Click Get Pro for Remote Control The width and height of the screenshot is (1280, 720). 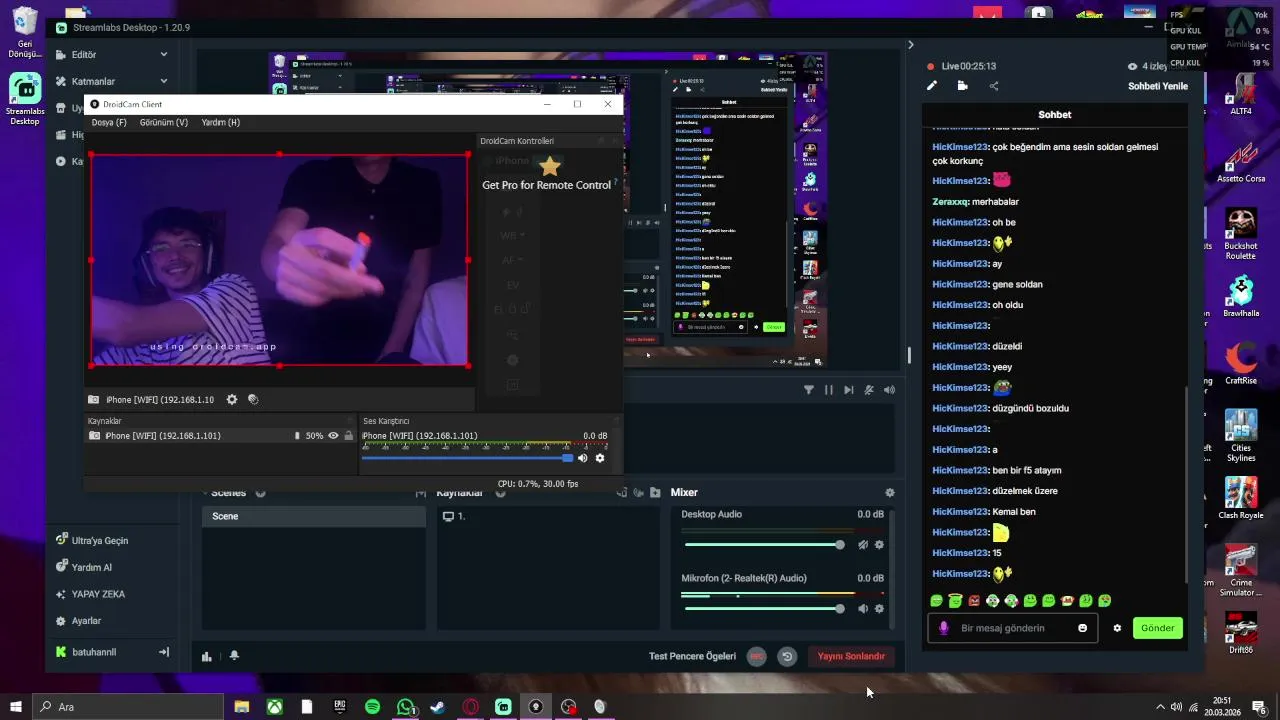pos(546,185)
